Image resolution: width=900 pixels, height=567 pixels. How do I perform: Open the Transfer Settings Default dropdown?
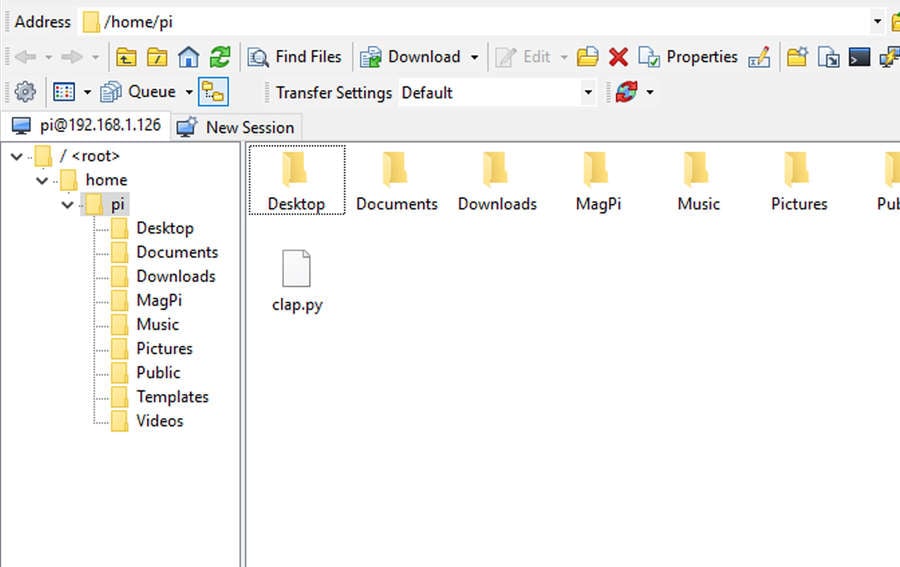tap(587, 93)
